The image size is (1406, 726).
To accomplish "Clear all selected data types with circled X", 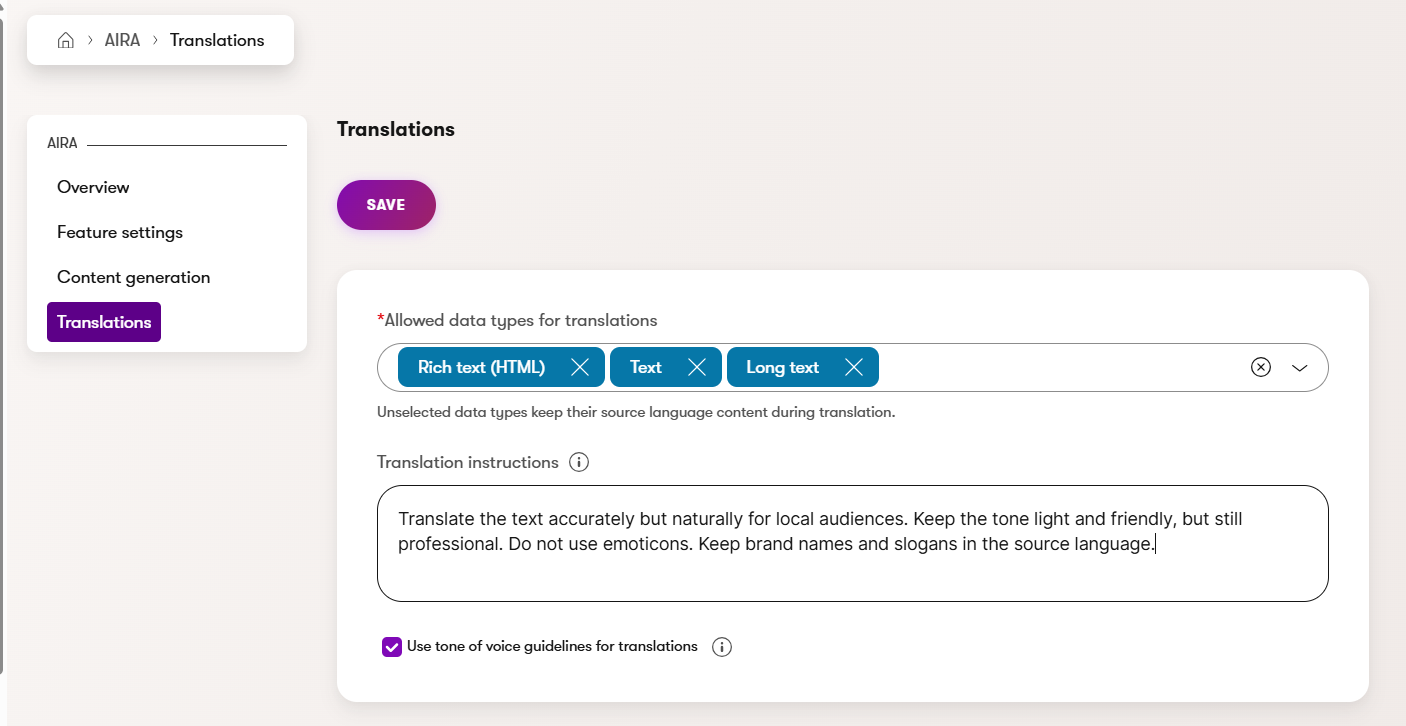I will 1260,367.
